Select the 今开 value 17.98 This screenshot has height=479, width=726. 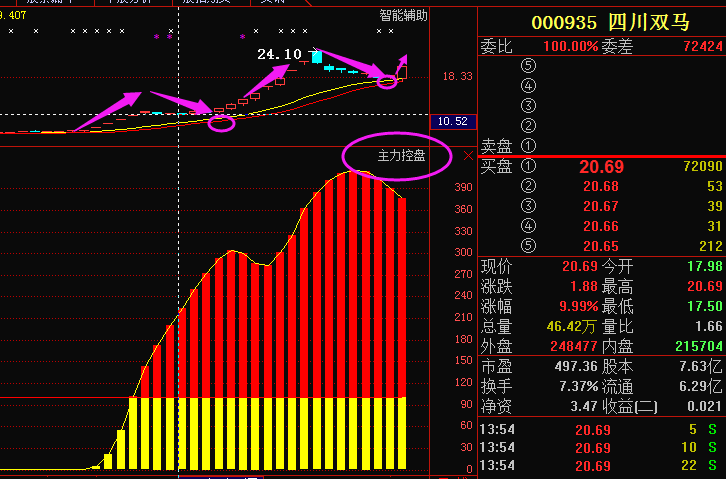point(705,266)
